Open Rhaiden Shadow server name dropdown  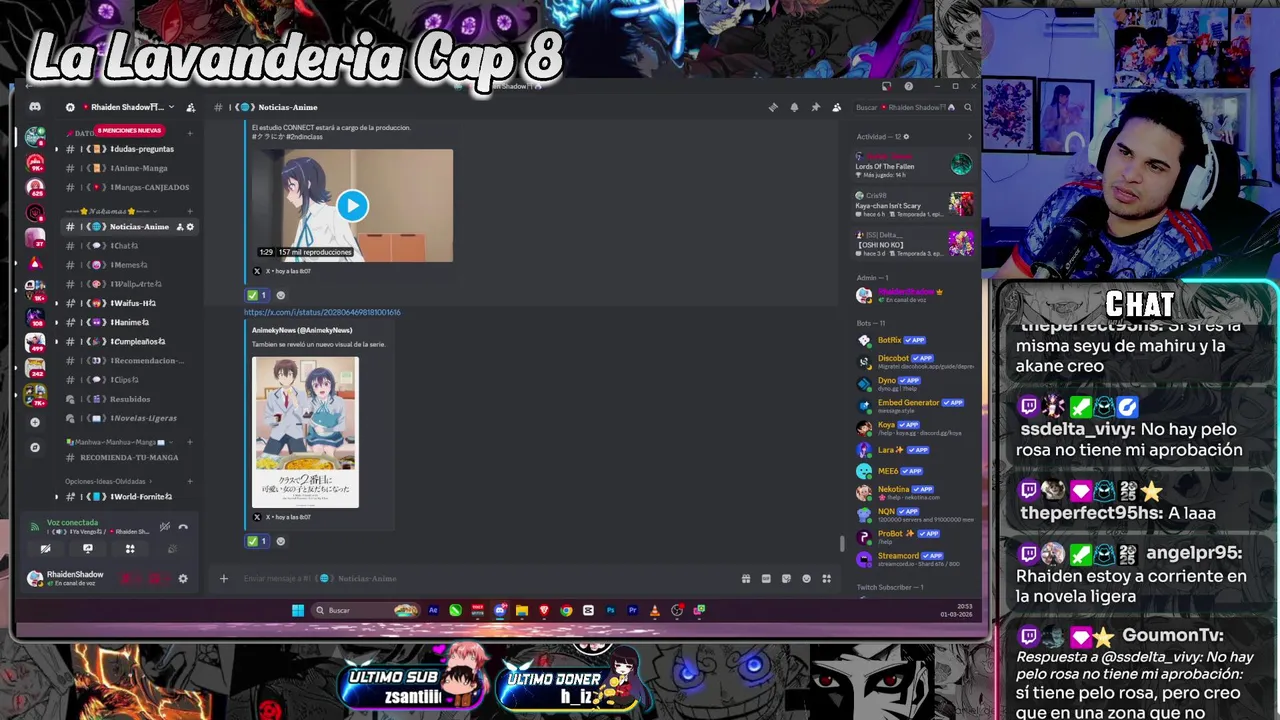pos(130,107)
